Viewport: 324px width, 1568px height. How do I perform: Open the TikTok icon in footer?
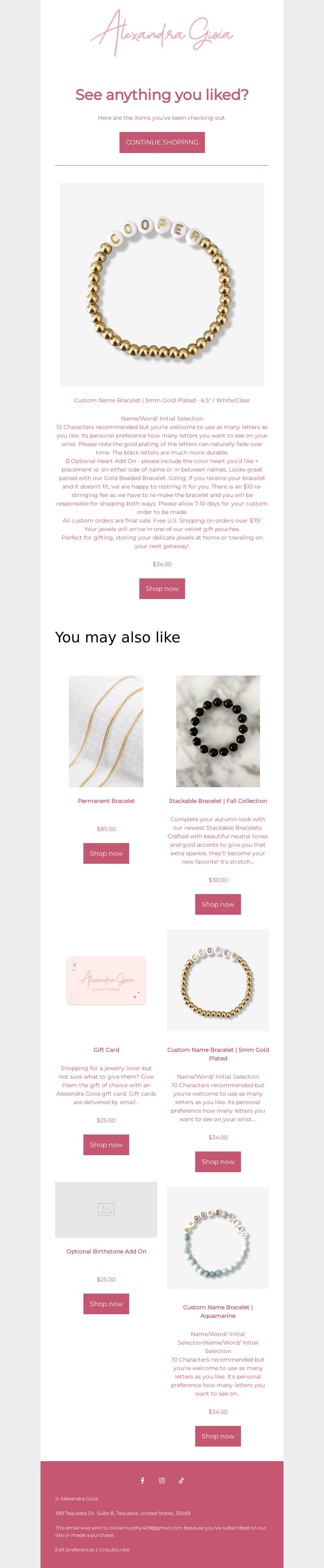(x=181, y=1480)
